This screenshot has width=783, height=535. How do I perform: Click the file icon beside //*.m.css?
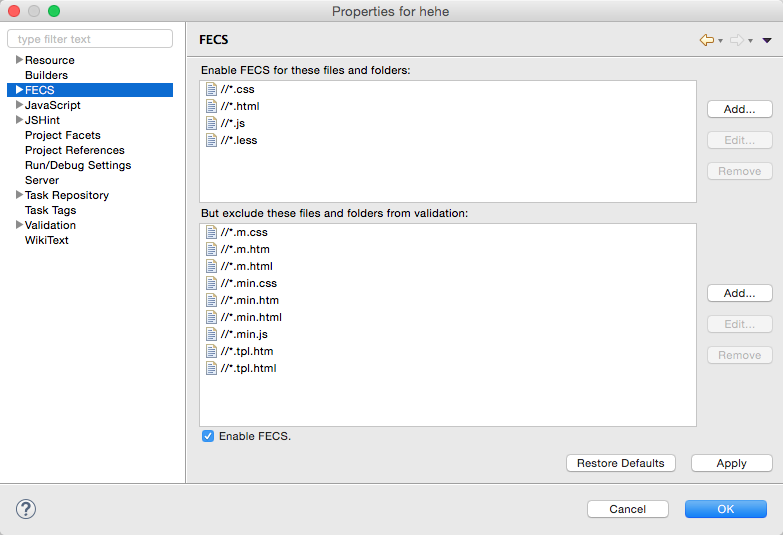(211, 232)
